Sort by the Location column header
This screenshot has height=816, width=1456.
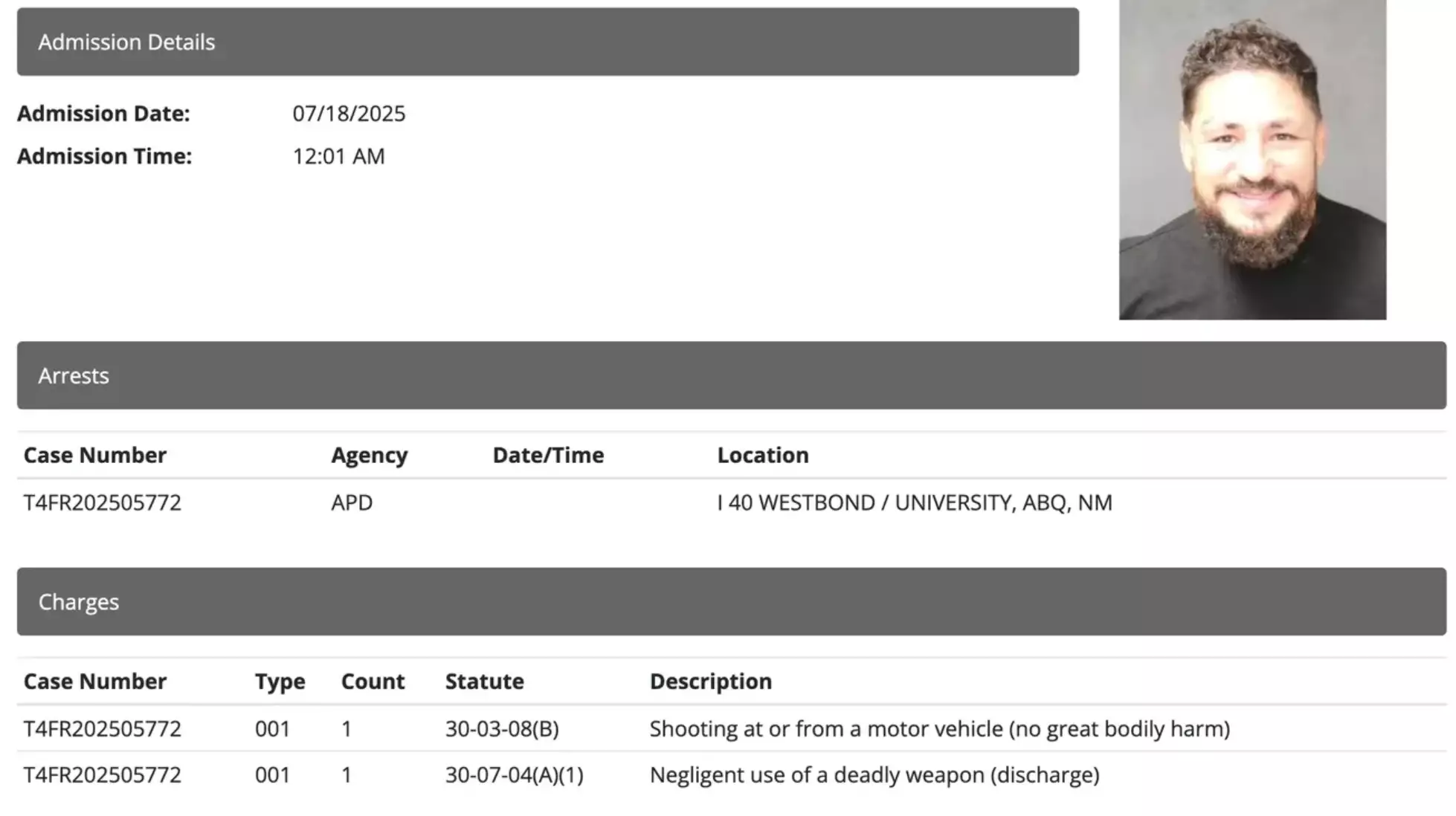pos(762,455)
